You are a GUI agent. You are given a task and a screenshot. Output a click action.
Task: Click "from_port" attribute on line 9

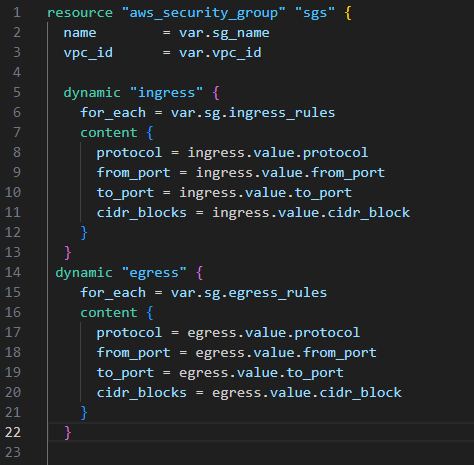click(x=134, y=173)
